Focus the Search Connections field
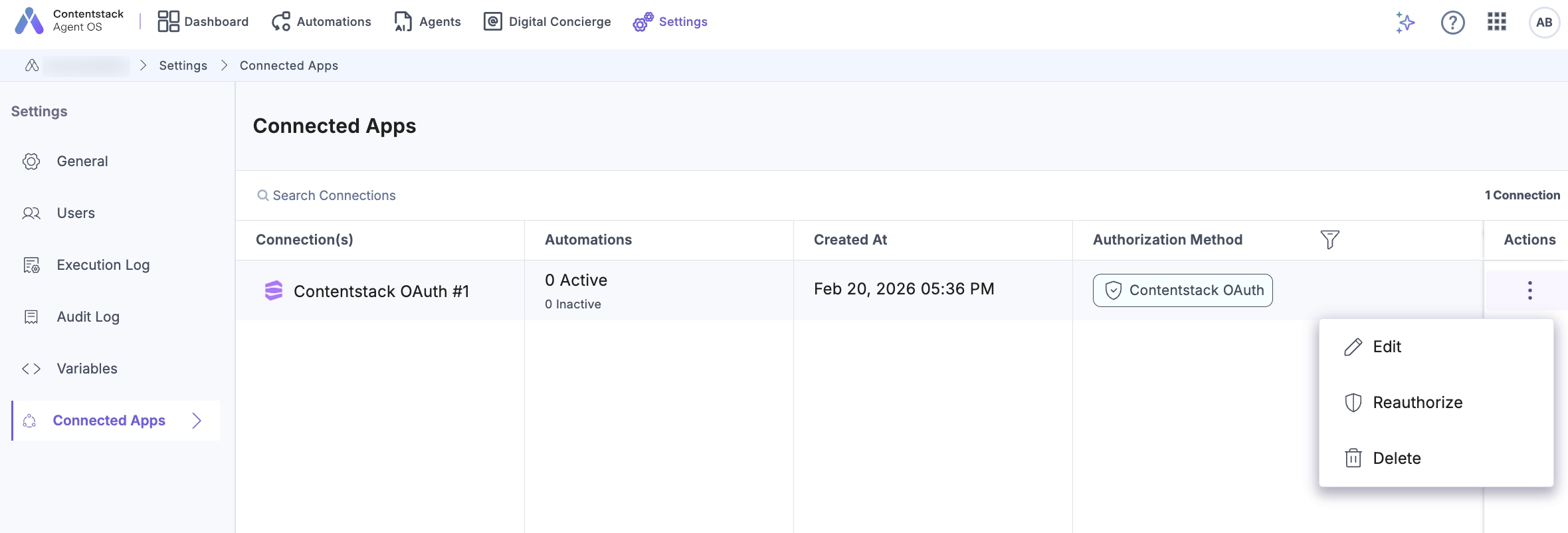This screenshot has width=1568, height=533. [334, 195]
